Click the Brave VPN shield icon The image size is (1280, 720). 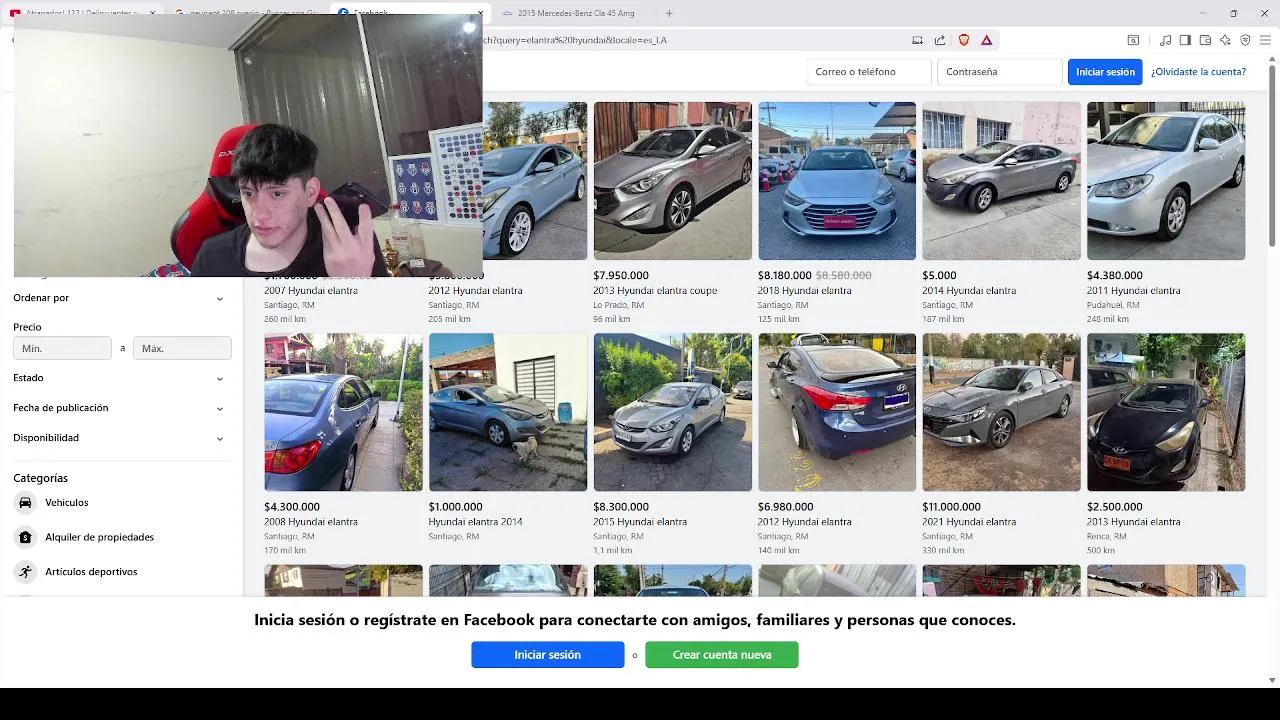point(1245,40)
